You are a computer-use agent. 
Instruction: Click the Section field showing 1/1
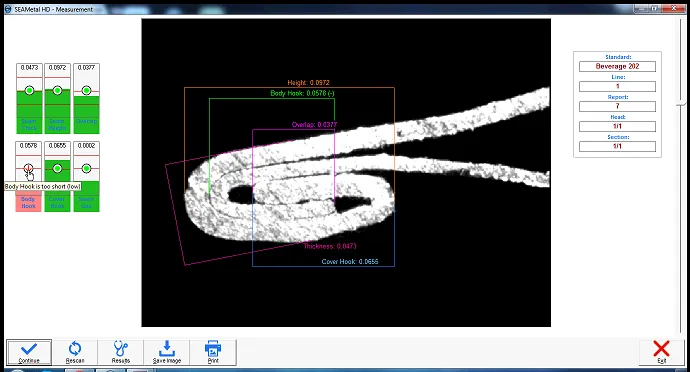pos(617,146)
